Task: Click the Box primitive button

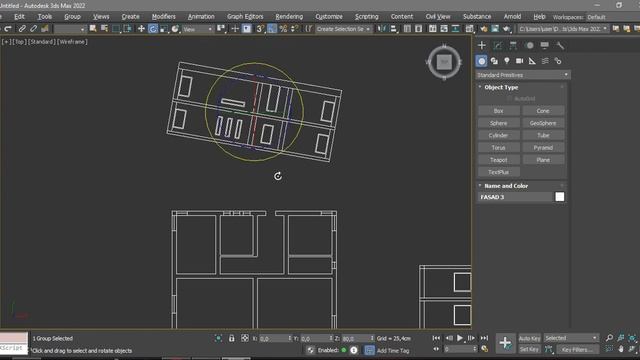Action: (x=499, y=111)
